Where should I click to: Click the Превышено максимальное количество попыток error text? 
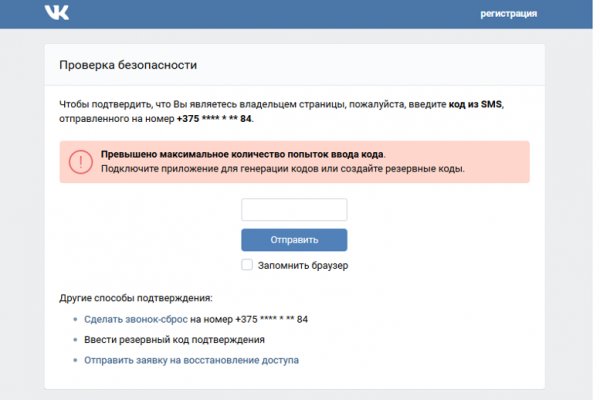pyautogui.click(x=242, y=154)
